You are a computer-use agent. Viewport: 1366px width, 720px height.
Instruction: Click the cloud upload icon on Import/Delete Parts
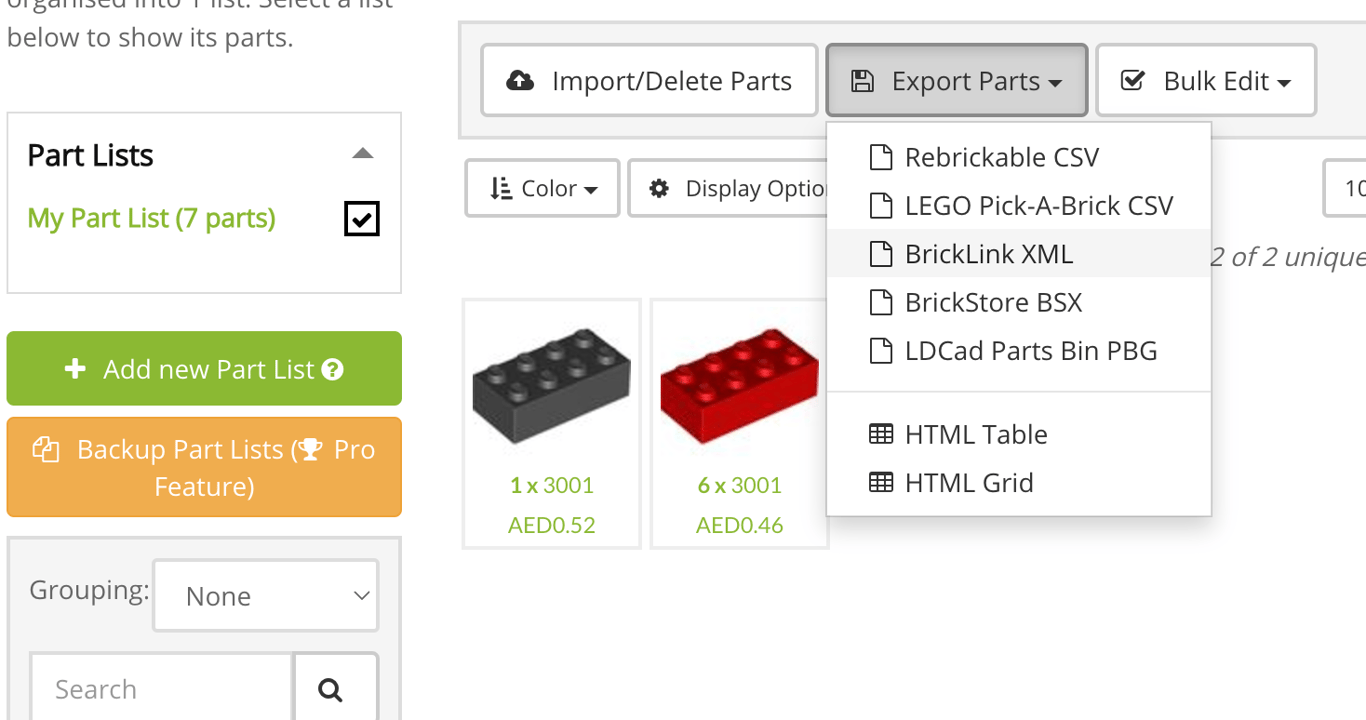(x=520, y=81)
